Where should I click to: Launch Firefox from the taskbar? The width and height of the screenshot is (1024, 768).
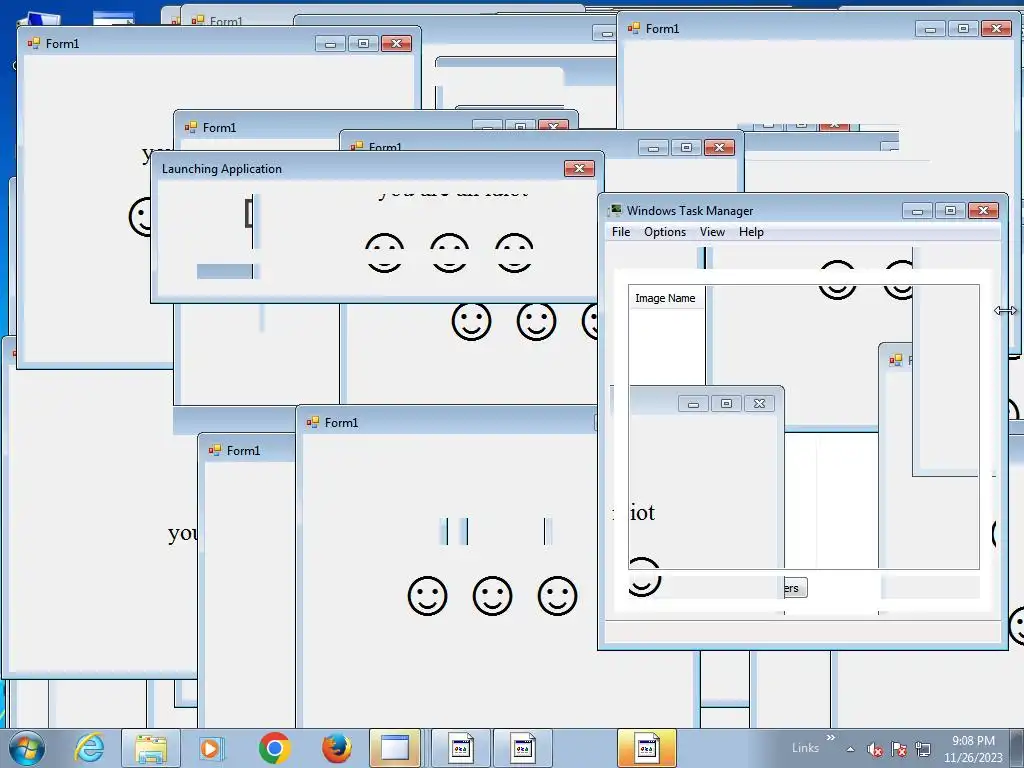click(x=336, y=748)
